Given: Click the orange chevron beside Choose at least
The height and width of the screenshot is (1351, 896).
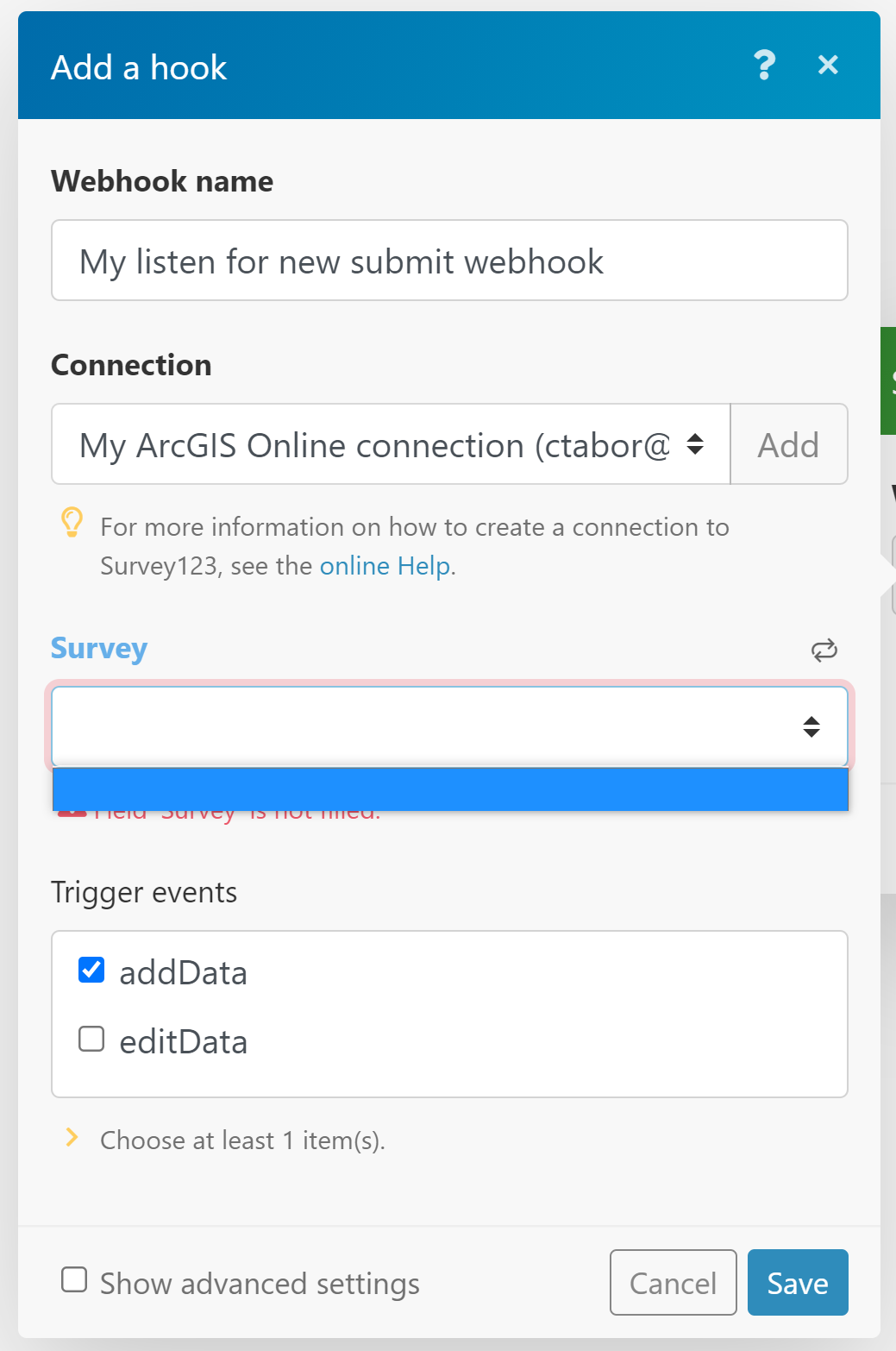Looking at the screenshot, I should point(72,1138).
